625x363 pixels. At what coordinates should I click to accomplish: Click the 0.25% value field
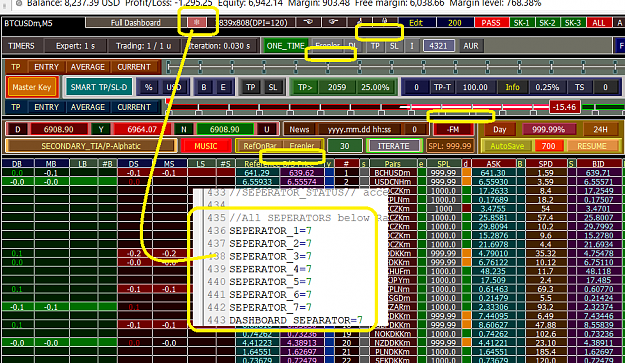[x=547, y=87]
